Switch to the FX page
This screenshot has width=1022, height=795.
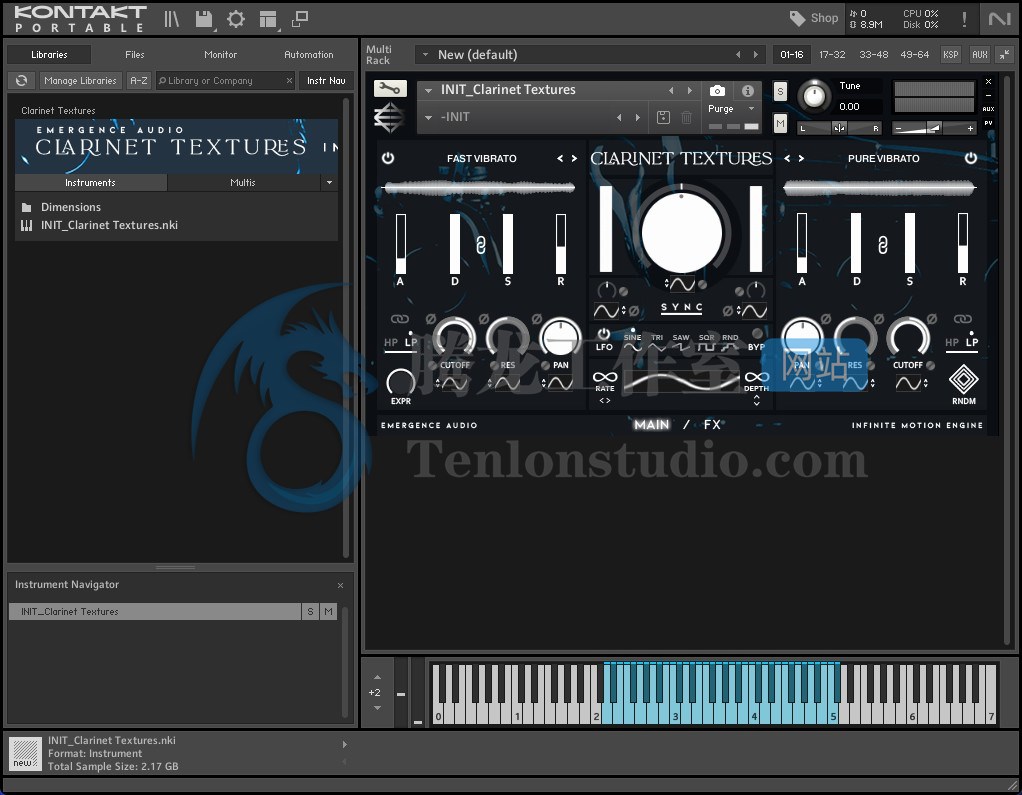pyautogui.click(x=712, y=425)
